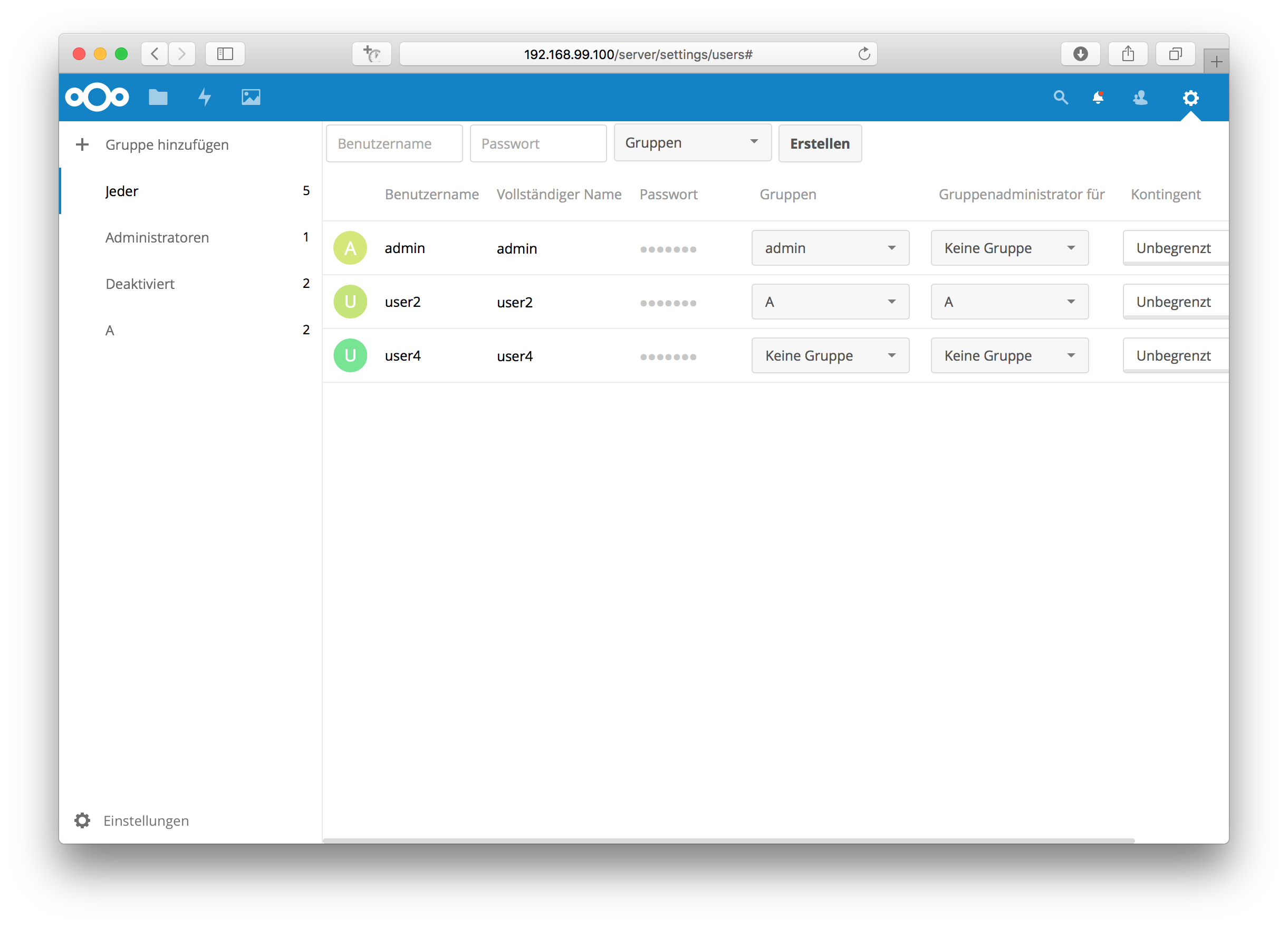Click the admin user avatar

click(x=350, y=248)
